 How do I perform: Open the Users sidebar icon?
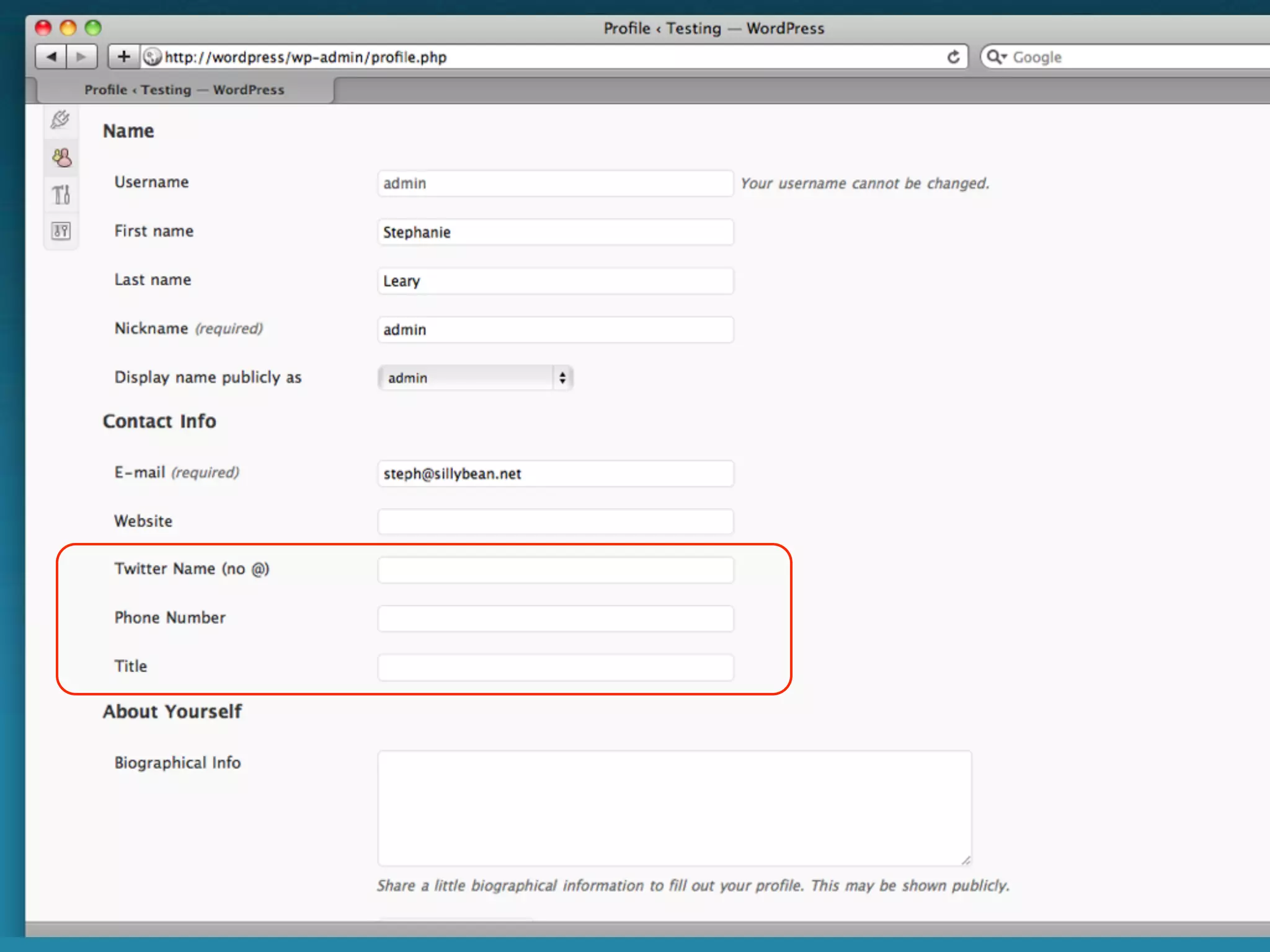tap(61, 158)
